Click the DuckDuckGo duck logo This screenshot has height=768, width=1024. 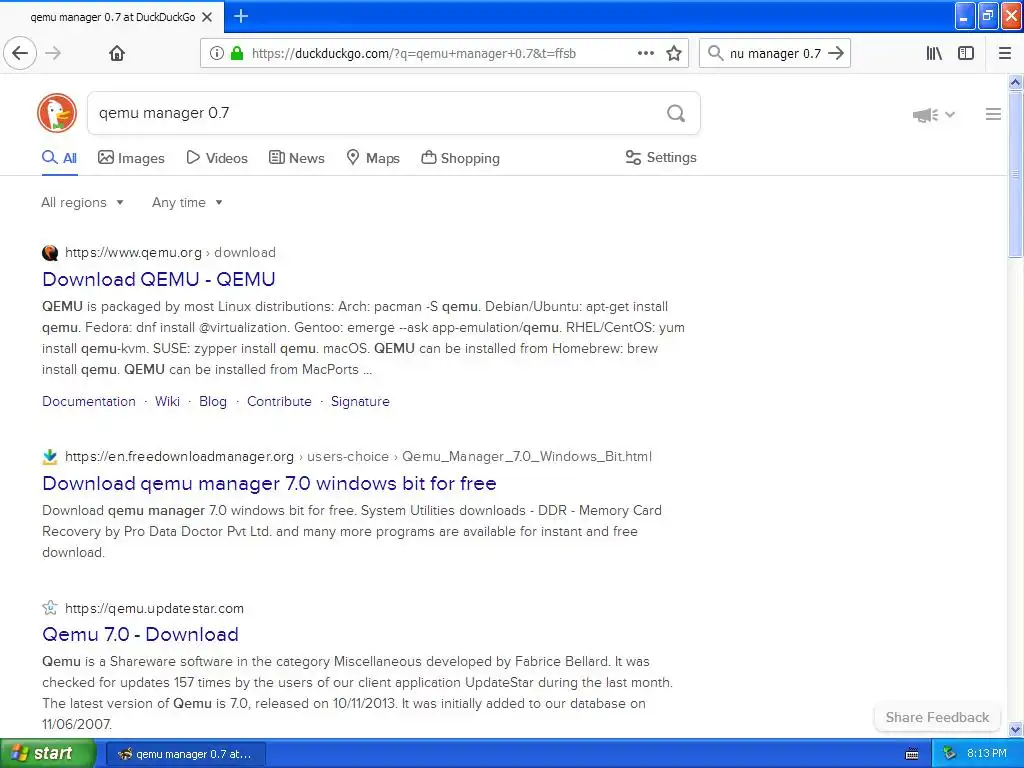coord(57,113)
